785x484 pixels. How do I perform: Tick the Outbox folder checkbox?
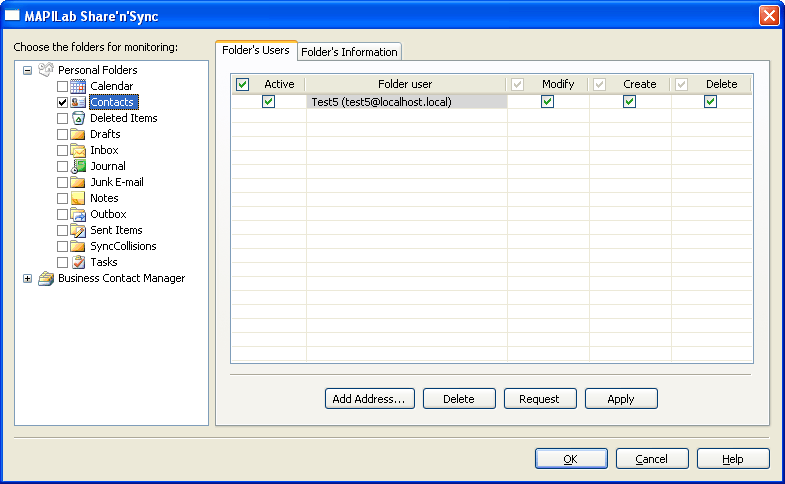click(62, 215)
